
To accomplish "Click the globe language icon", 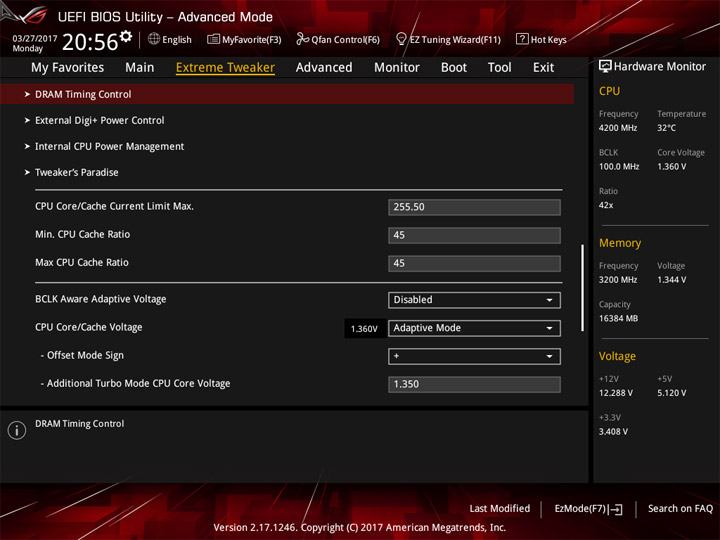I will click(x=154, y=39).
